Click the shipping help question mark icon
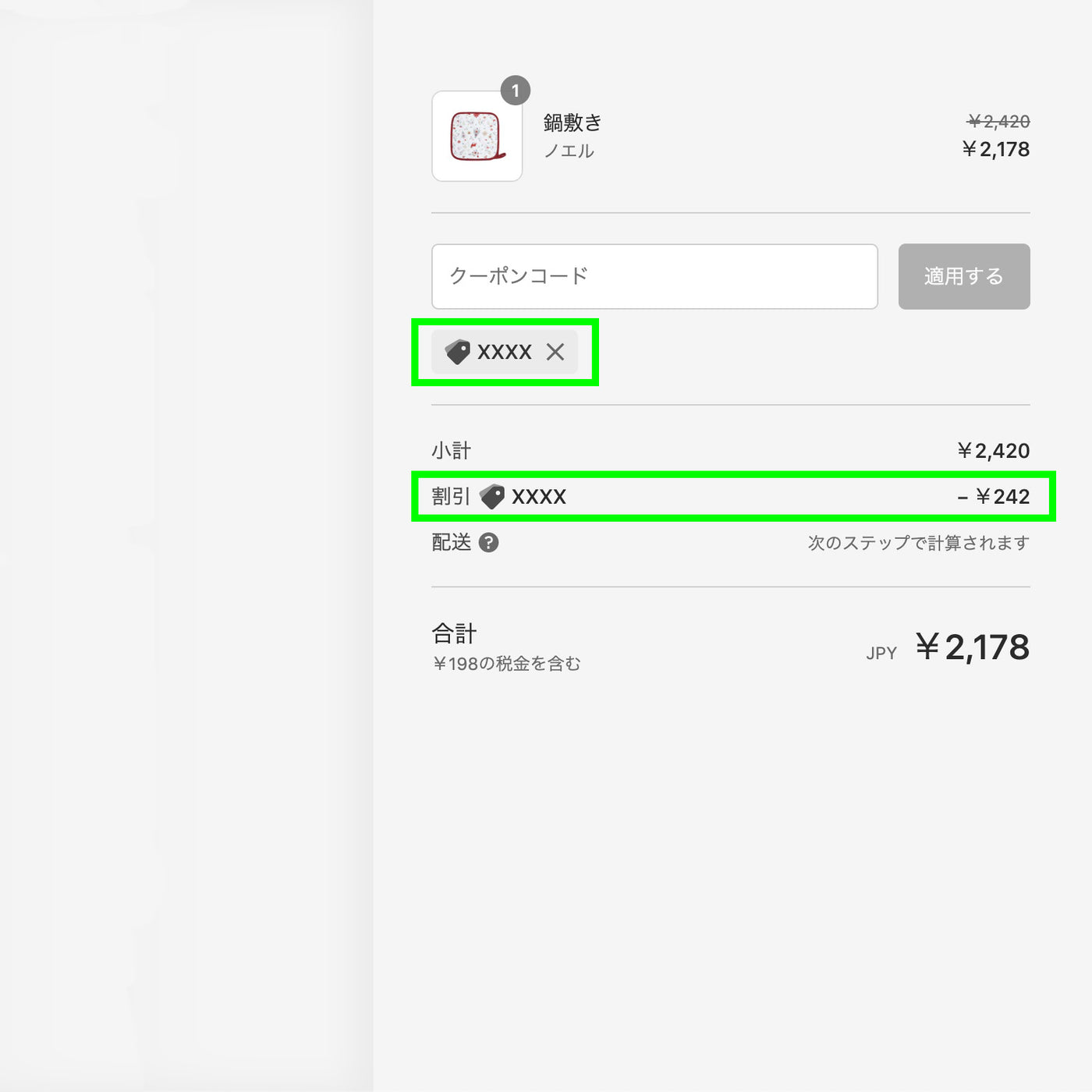1092x1092 pixels. tap(488, 543)
